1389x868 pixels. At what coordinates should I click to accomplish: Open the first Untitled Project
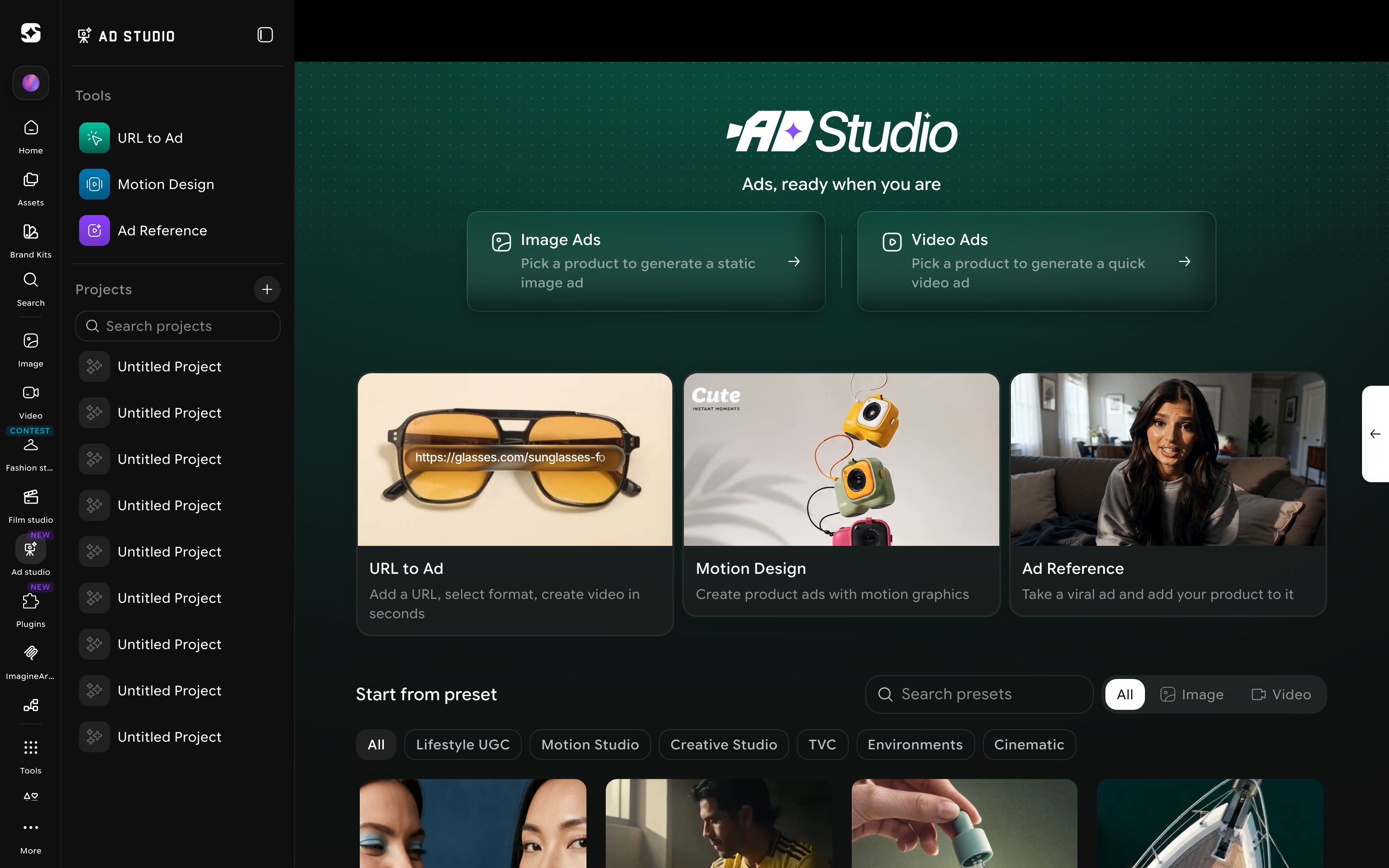pos(178,366)
